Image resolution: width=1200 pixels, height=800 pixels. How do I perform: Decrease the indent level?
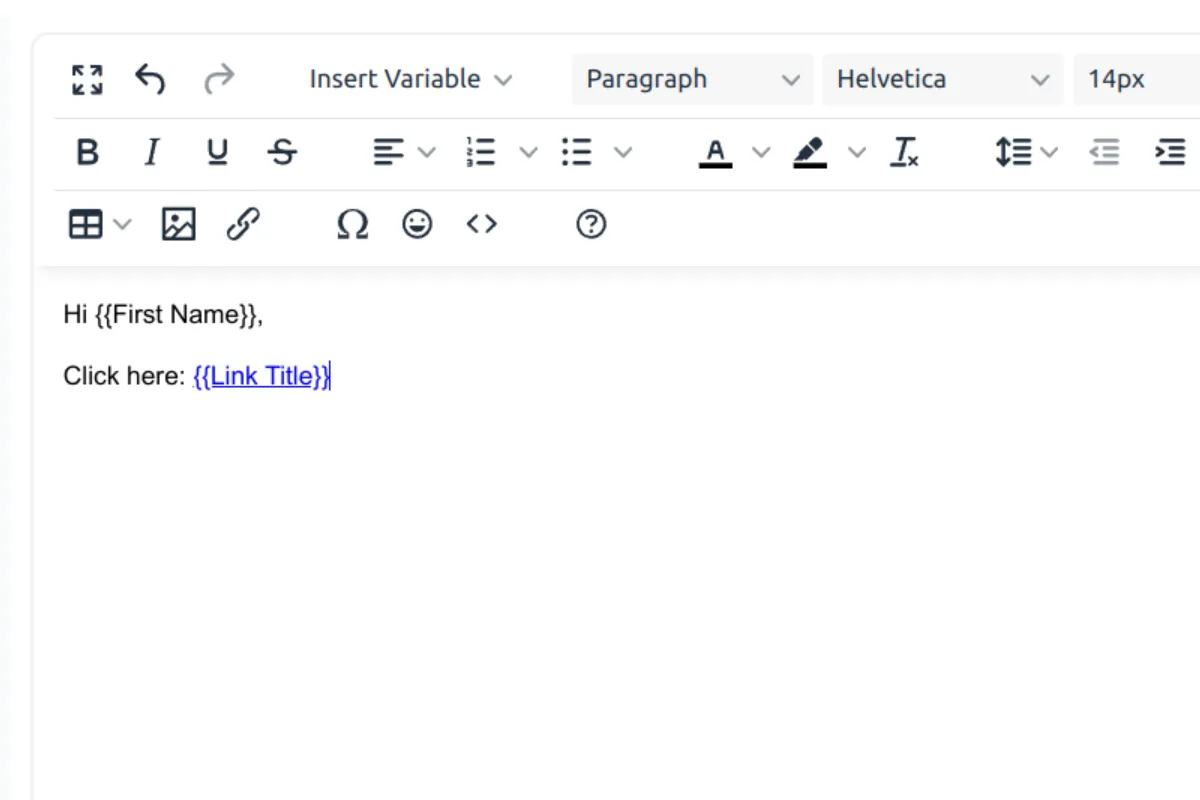1104,152
